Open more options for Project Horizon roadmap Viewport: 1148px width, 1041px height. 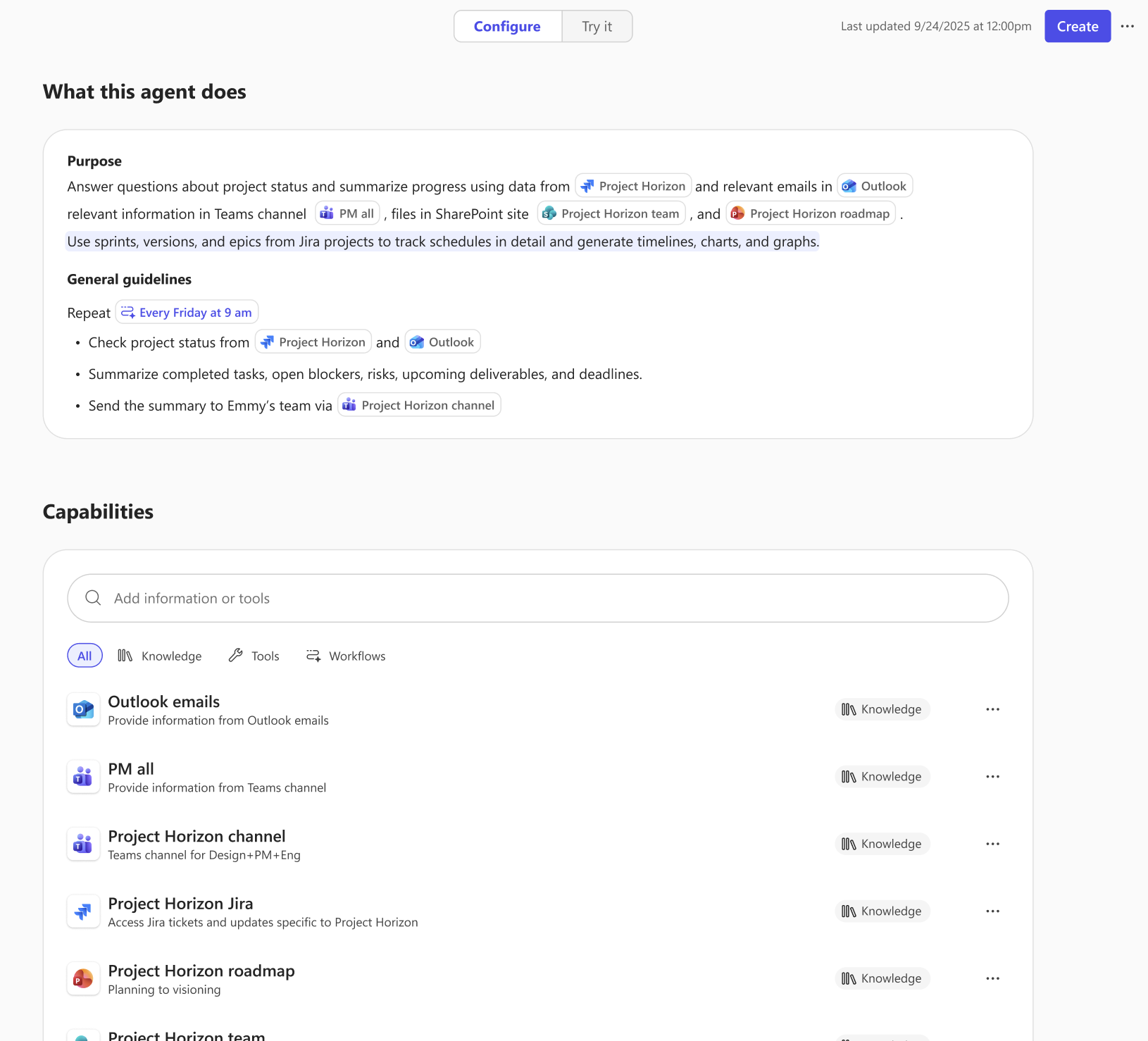point(992,978)
